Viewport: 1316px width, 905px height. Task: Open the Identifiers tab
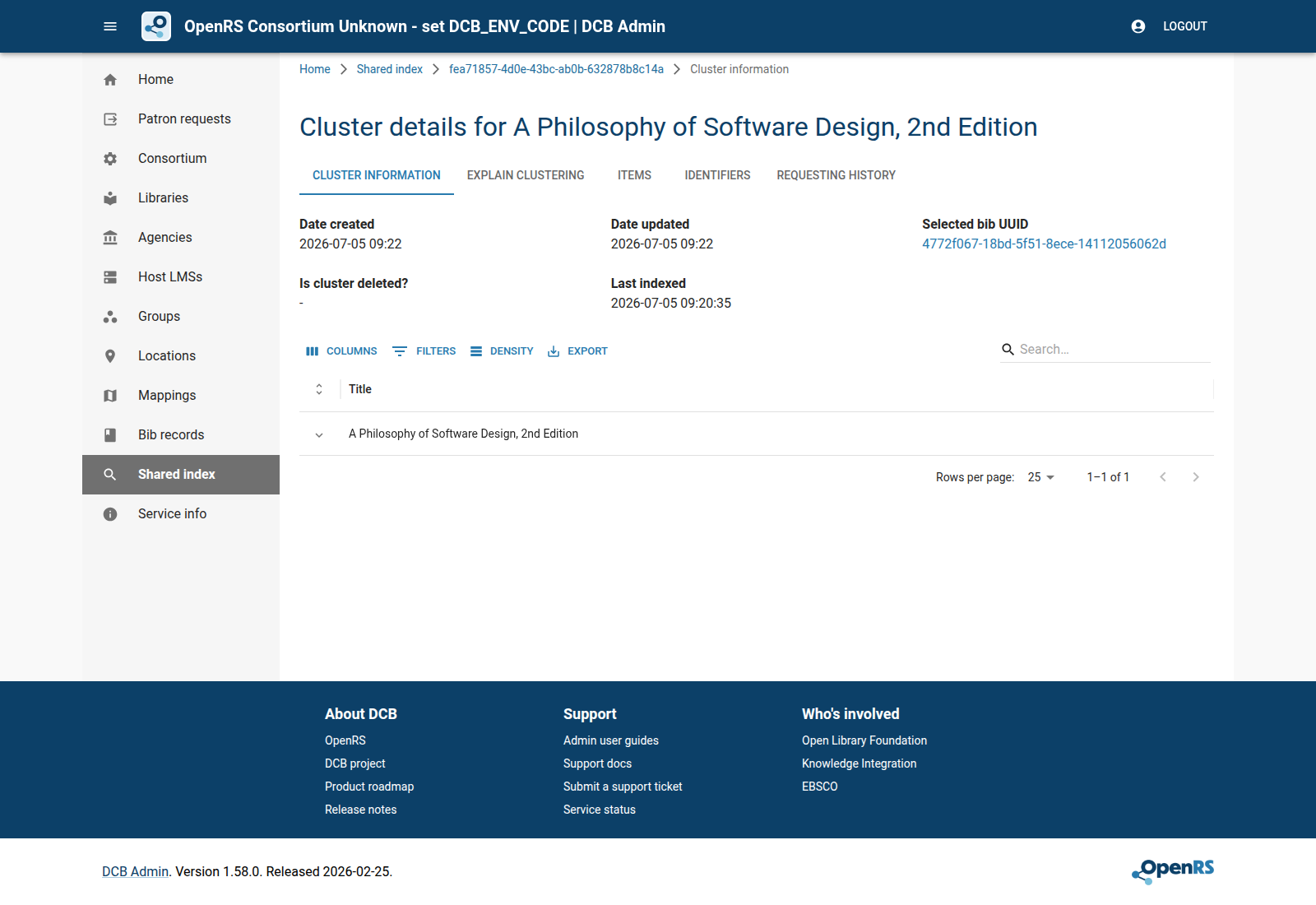point(718,175)
